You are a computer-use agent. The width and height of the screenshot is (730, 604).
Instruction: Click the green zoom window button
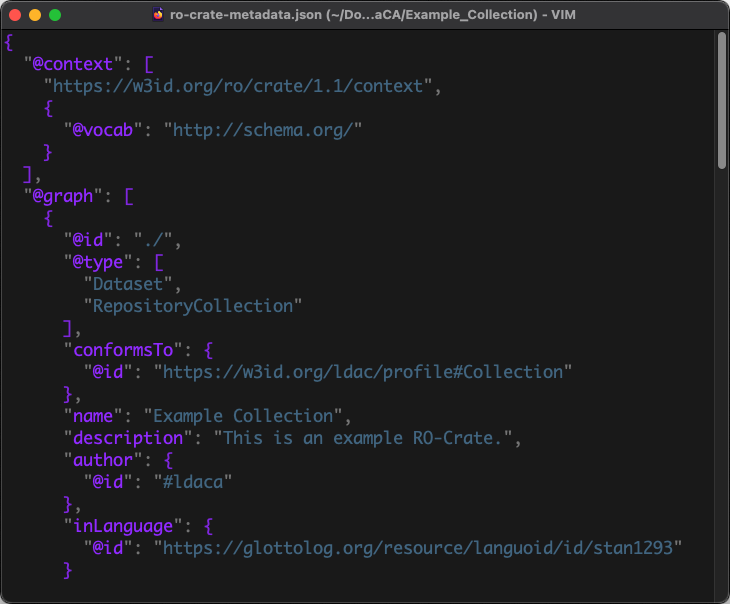55,15
